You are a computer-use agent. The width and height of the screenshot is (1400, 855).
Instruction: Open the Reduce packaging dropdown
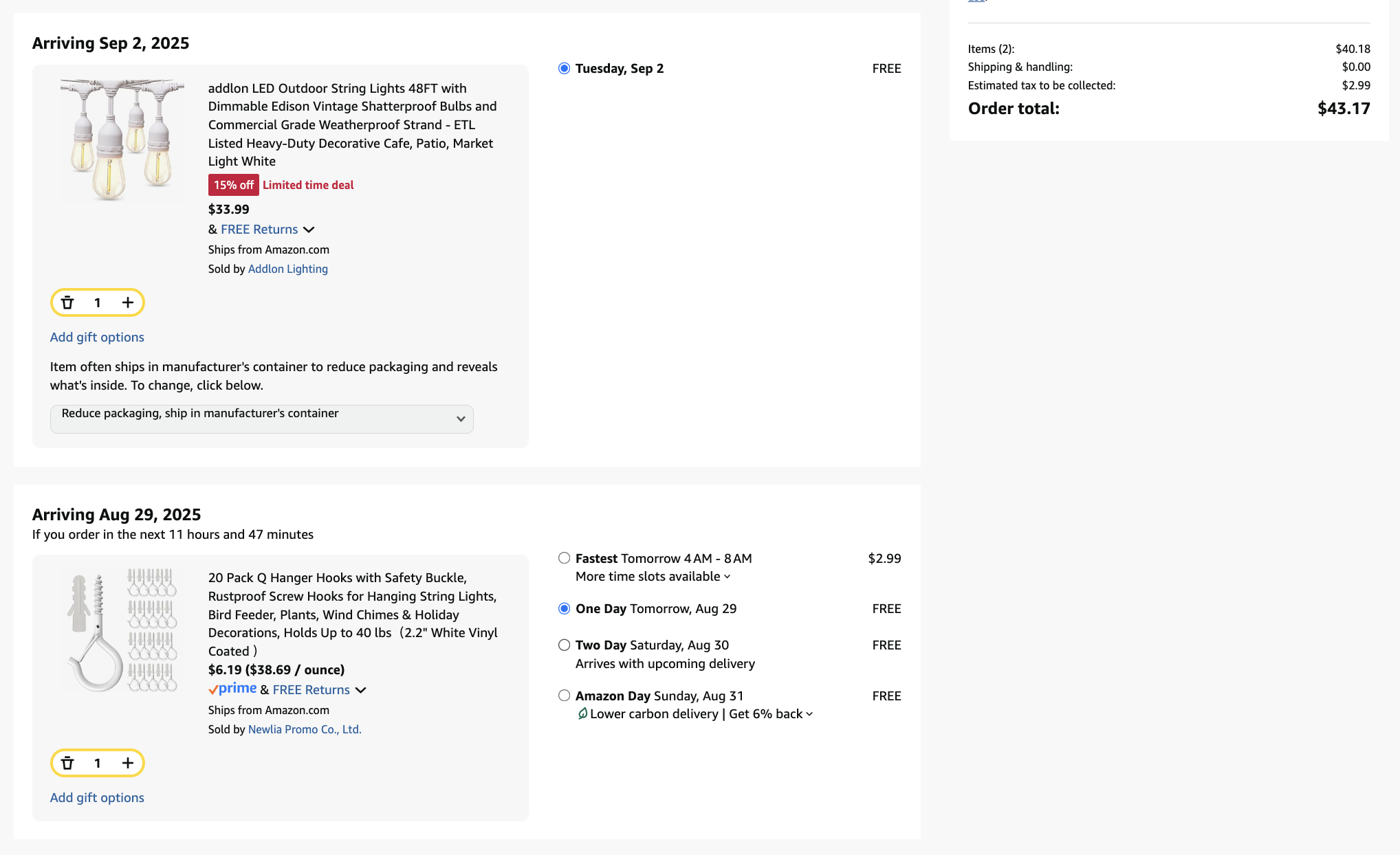point(261,419)
